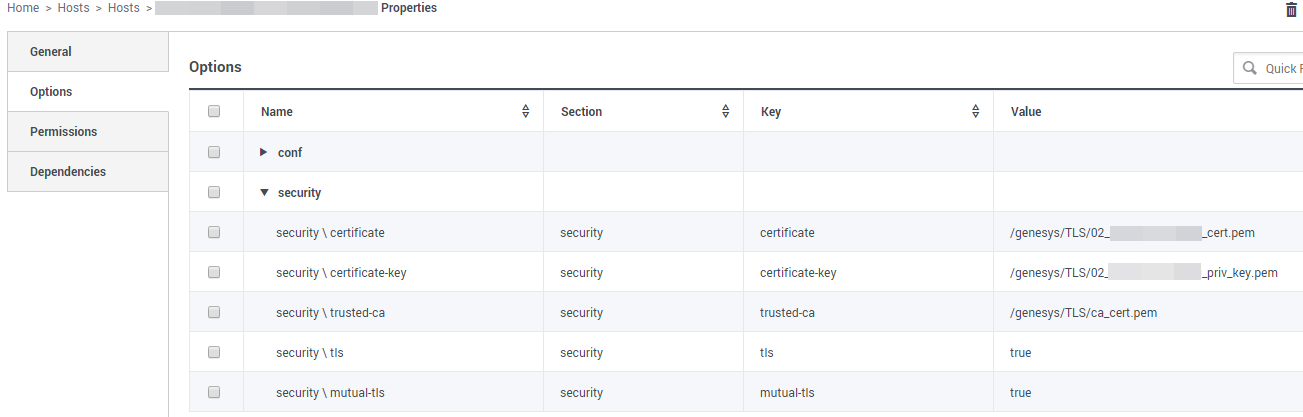Type in the Quick Filter field

pos(1282,69)
